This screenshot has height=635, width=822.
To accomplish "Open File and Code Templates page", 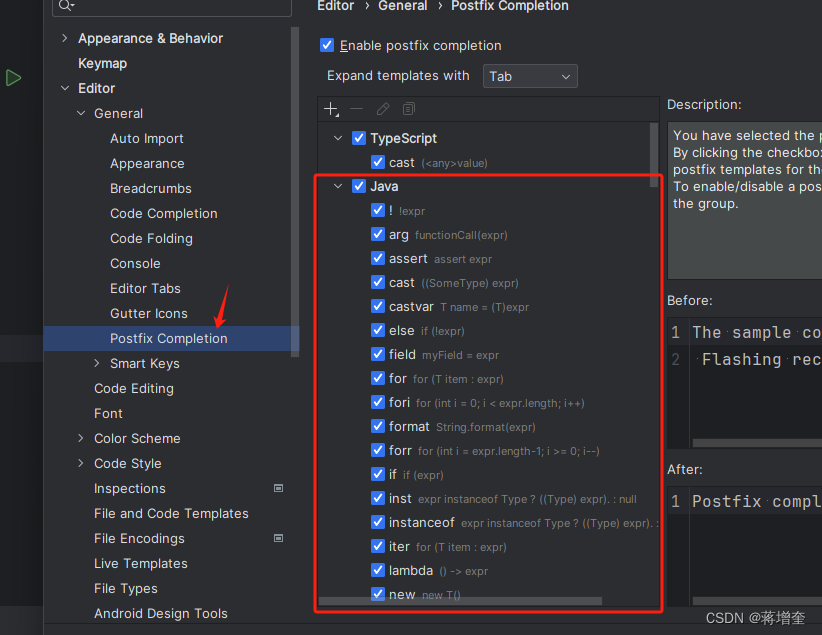I will [x=171, y=513].
